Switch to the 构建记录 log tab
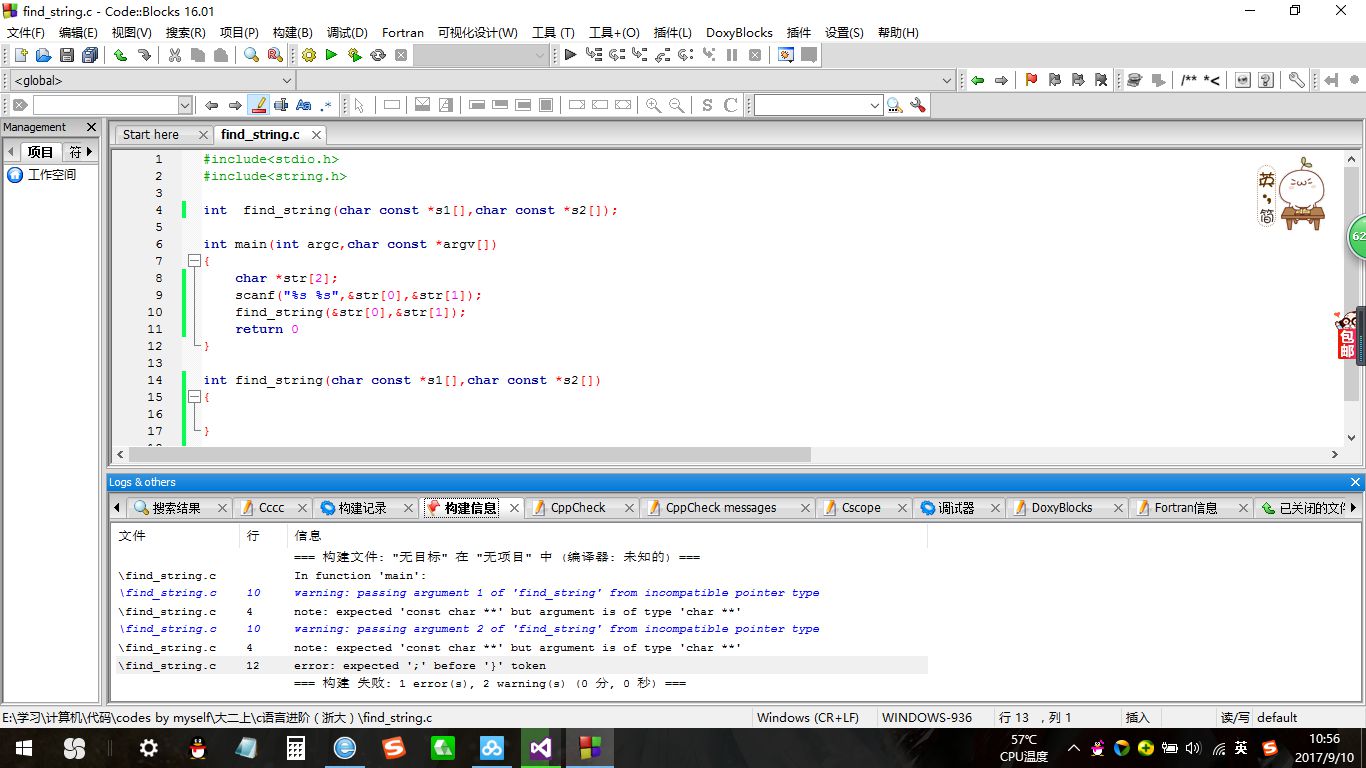This screenshot has width=1366, height=768. (x=362, y=508)
